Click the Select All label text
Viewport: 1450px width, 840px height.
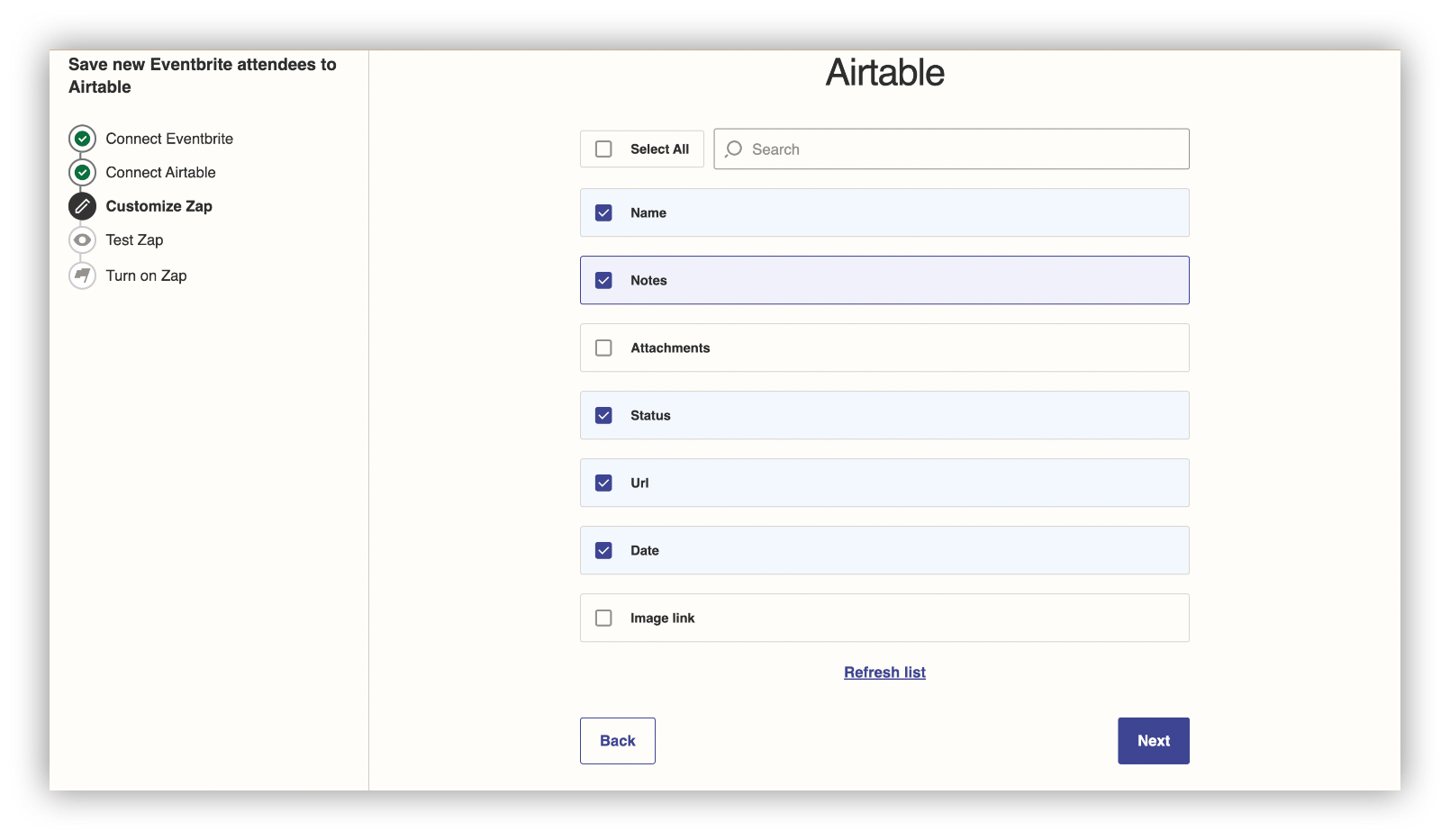click(659, 149)
